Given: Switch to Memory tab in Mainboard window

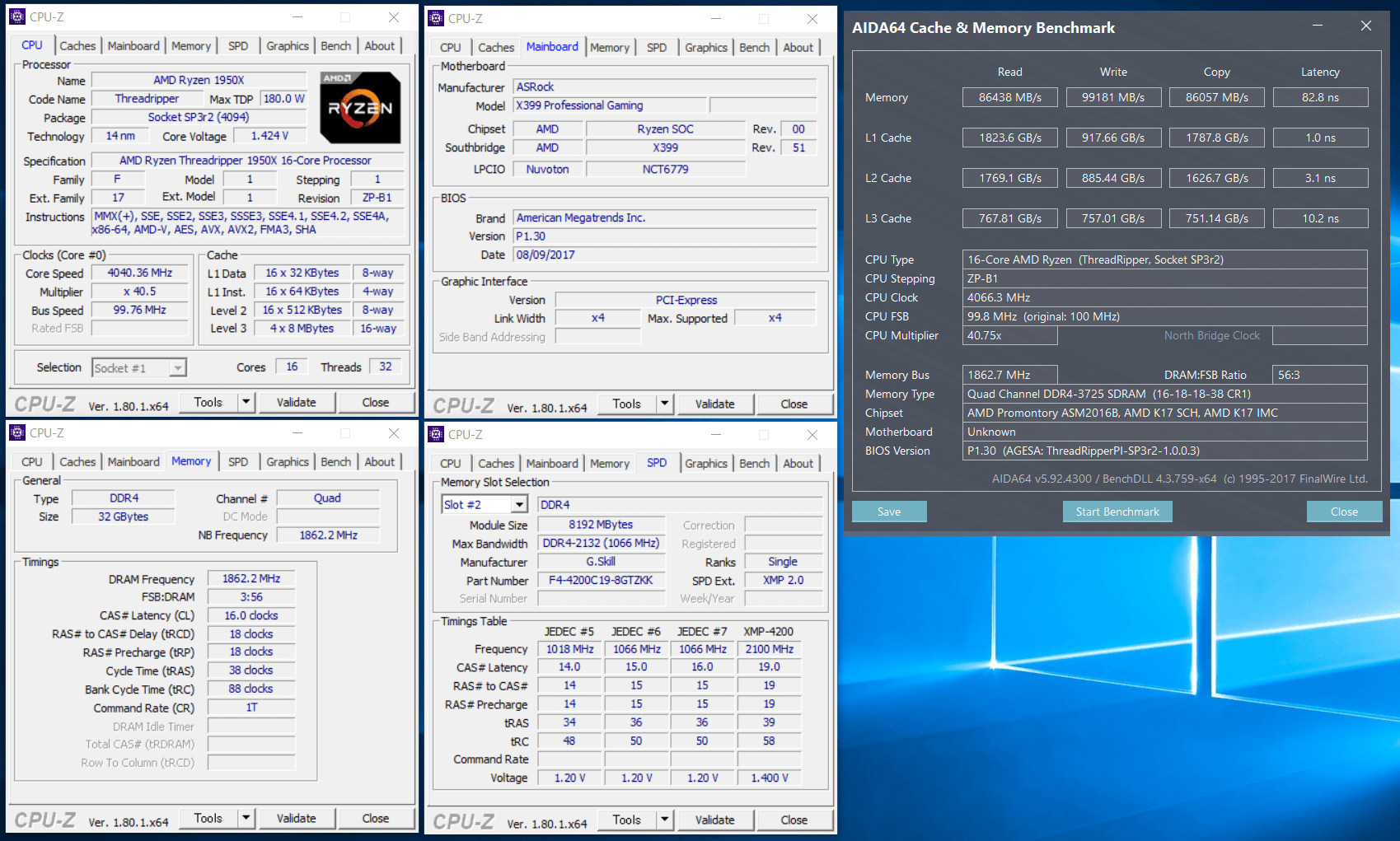Looking at the screenshot, I should coord(610,48).
